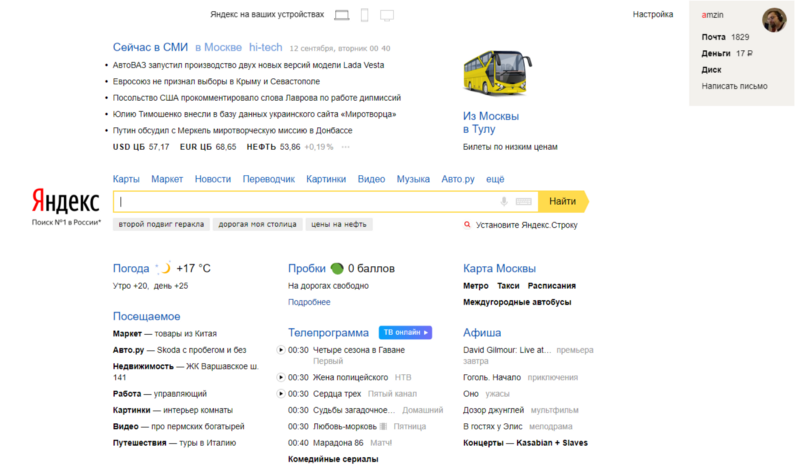Focus the Yandex search input field
The width and height of the screenshot is (800, 467).
(x=326, y=202)
